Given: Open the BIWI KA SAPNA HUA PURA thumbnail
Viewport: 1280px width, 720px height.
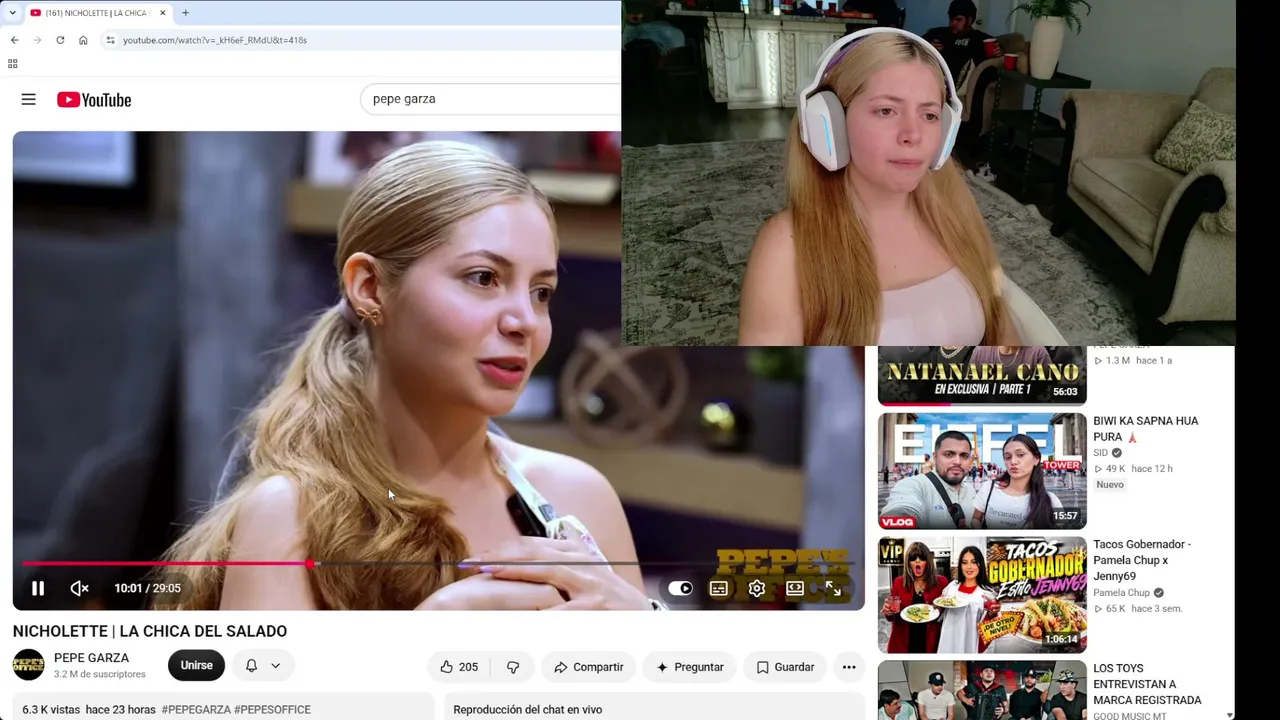Looking at the screenshot, I should [982, 471].
